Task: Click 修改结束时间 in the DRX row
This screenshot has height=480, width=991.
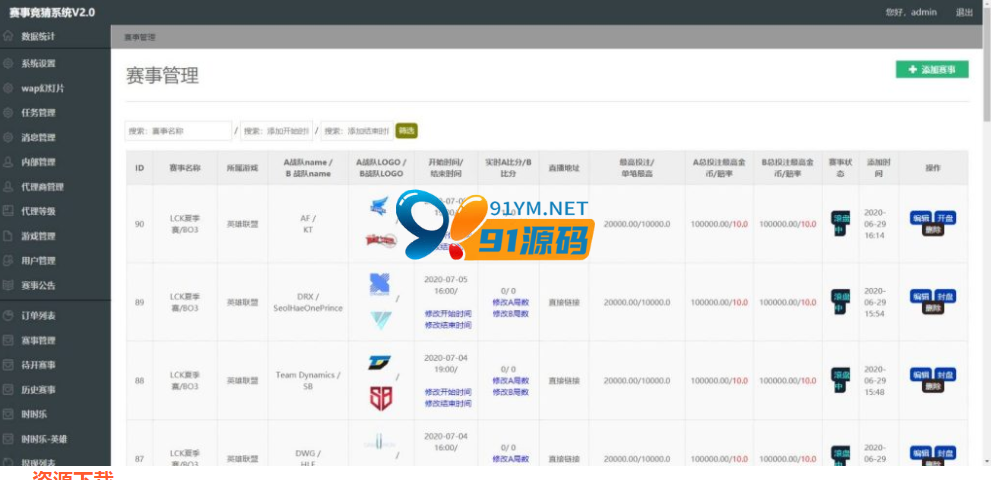Action: 447,325
